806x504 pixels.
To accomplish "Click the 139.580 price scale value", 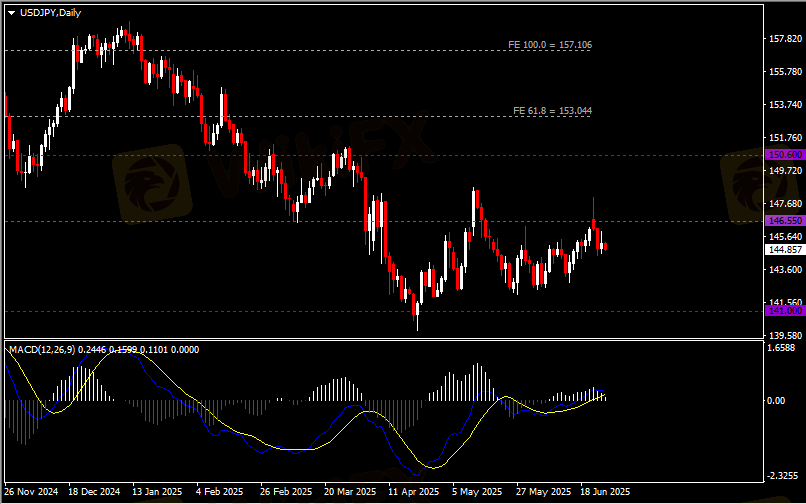I will (785, 335).
